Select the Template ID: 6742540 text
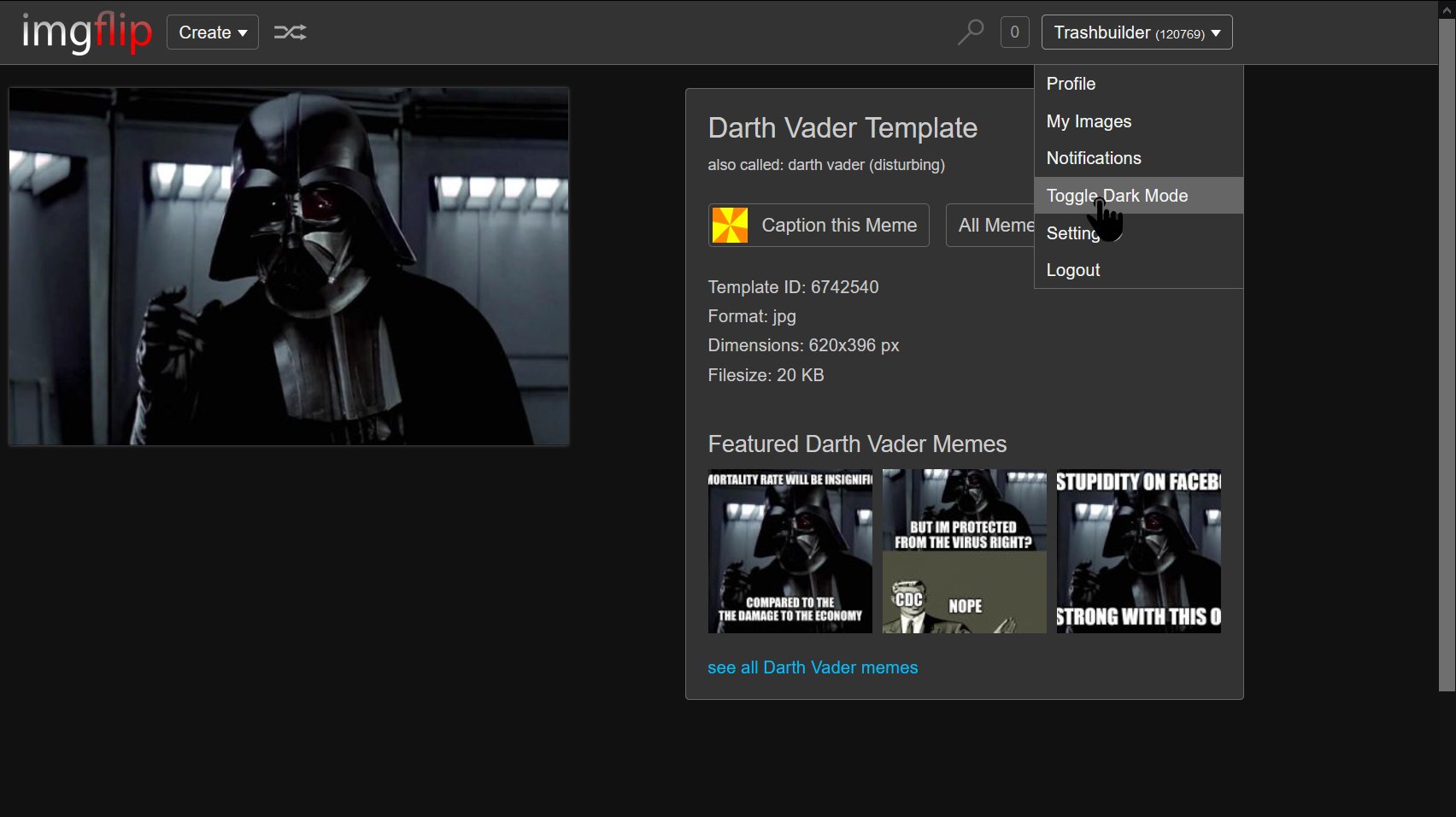This screenshot has width=1456, height=817. (x=793, y=287)
